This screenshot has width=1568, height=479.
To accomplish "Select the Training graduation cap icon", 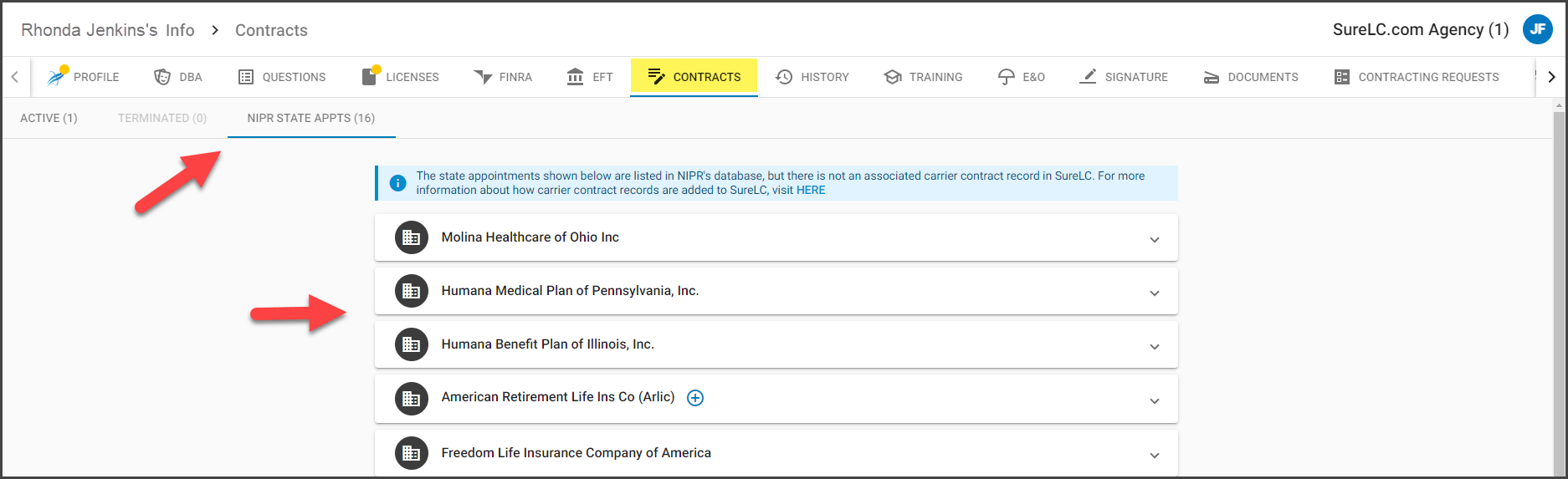I will [893, 77].
